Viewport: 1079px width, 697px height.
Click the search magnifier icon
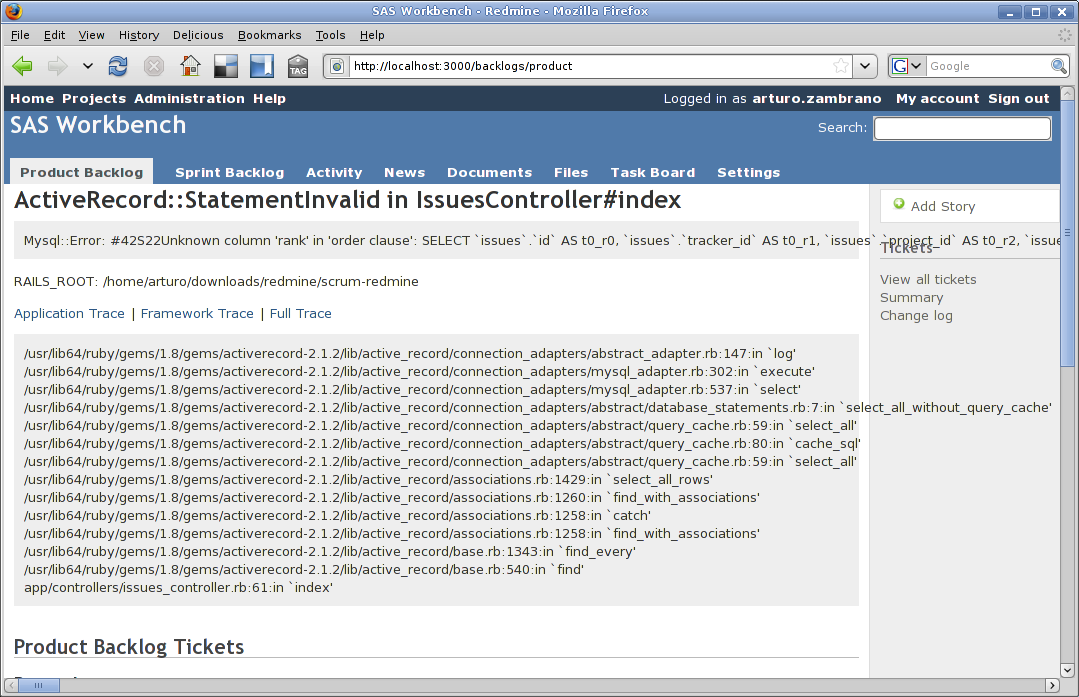tap(1059, 66)
